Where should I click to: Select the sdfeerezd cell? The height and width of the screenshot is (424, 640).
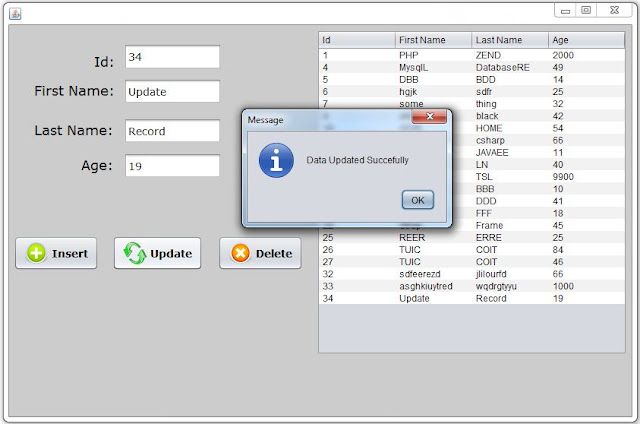(x=433, y=274)
